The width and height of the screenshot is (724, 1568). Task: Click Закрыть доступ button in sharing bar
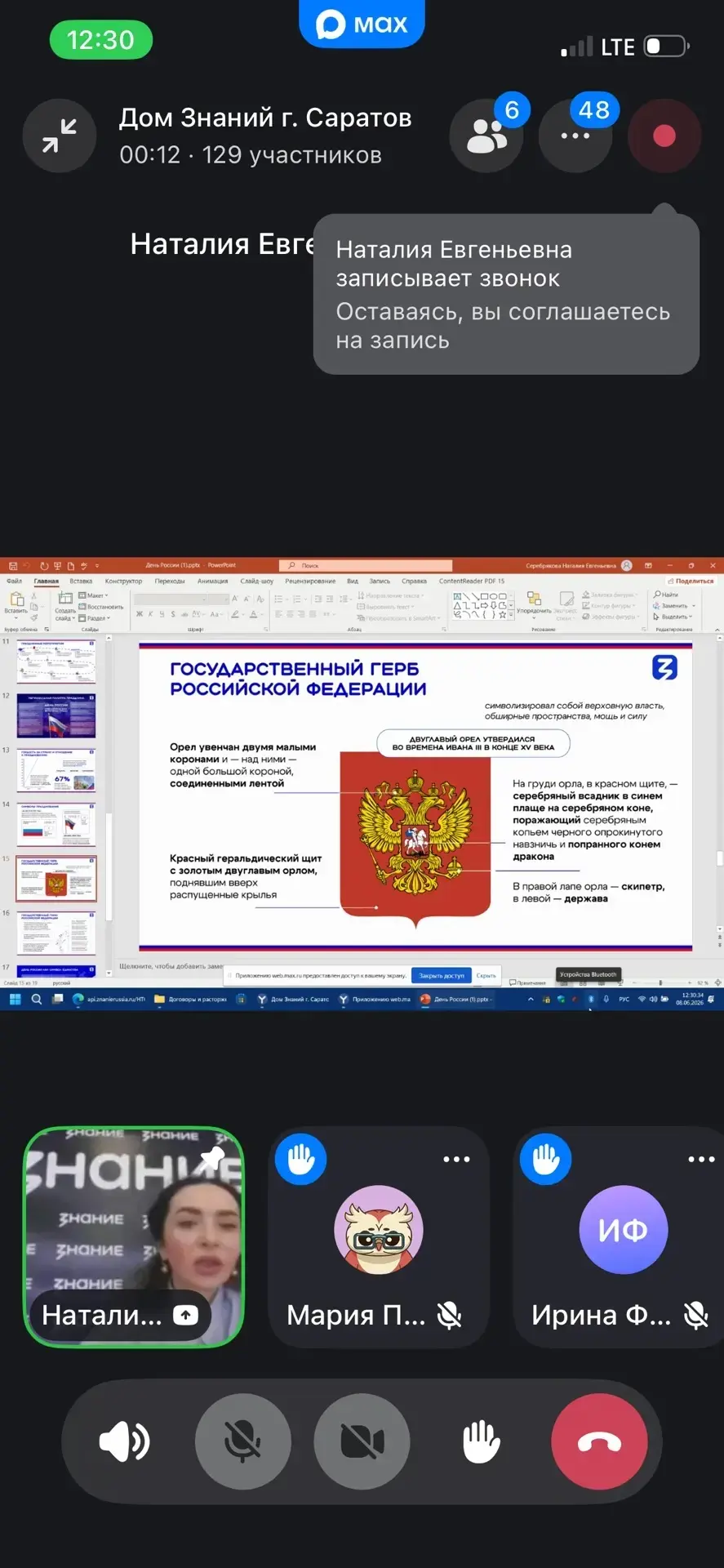(442, 975)
